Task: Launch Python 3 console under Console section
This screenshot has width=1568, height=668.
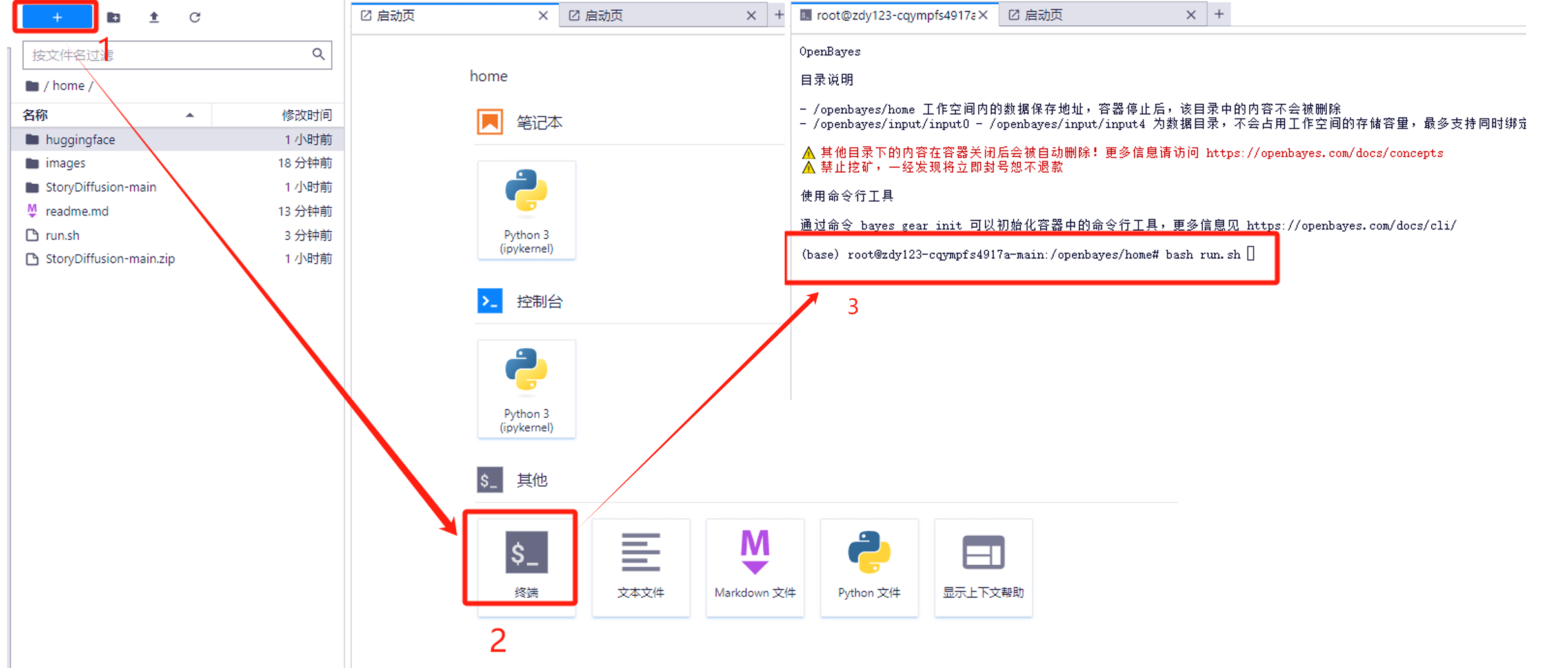Action: [526, 389]
